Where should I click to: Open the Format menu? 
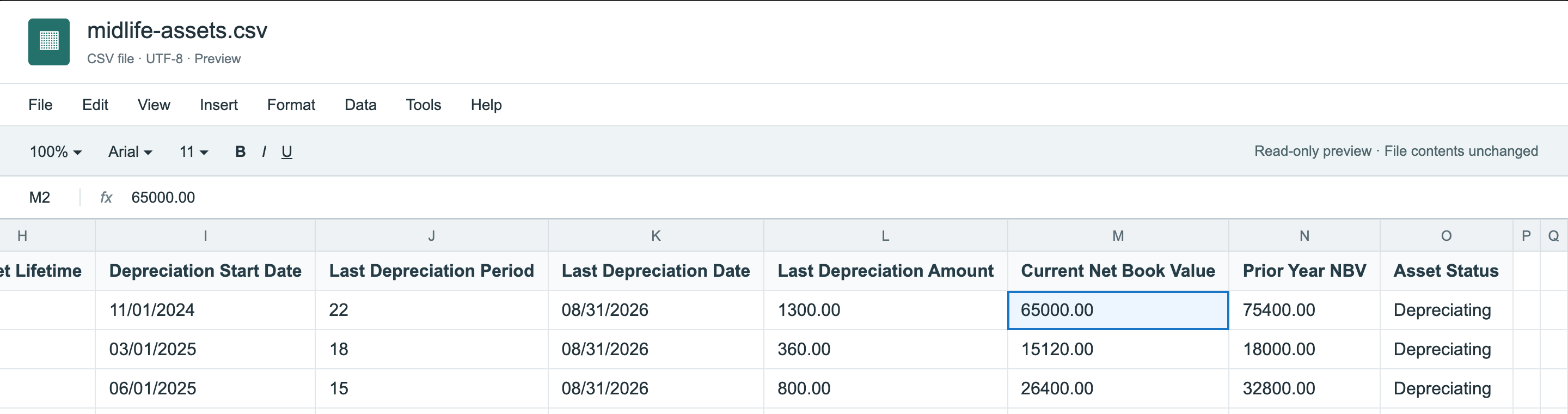tap(291, 105)
